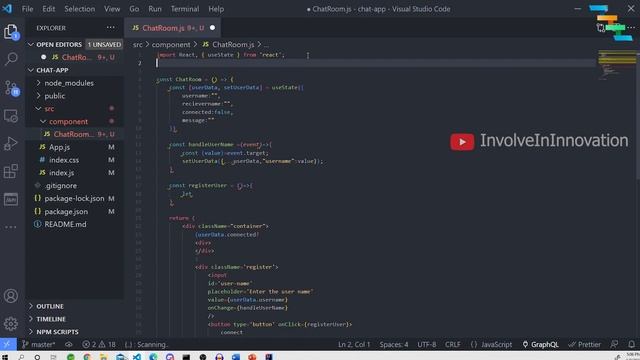Open index.js in the explorer
The height and width of the screenshot is (360, 640).
click(x=61, y=173)
